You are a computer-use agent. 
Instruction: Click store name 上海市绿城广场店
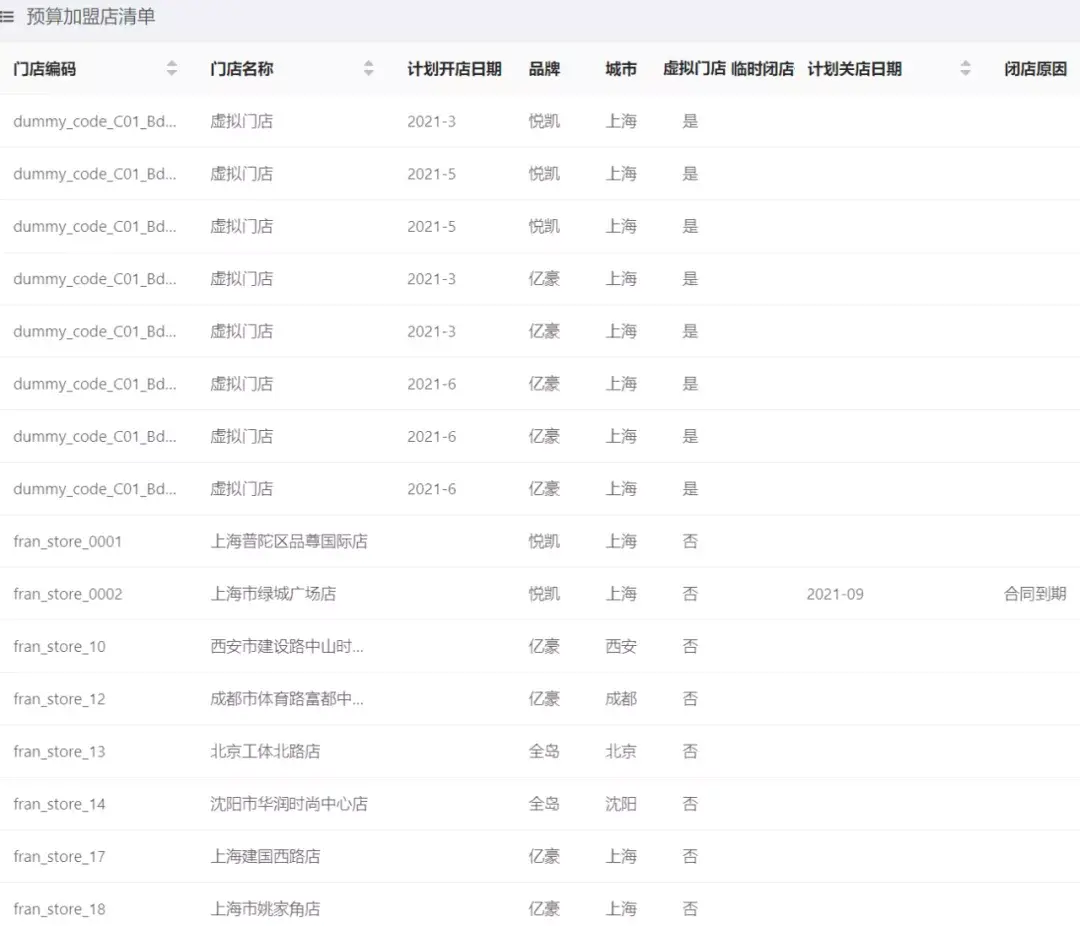coord(273,594)
